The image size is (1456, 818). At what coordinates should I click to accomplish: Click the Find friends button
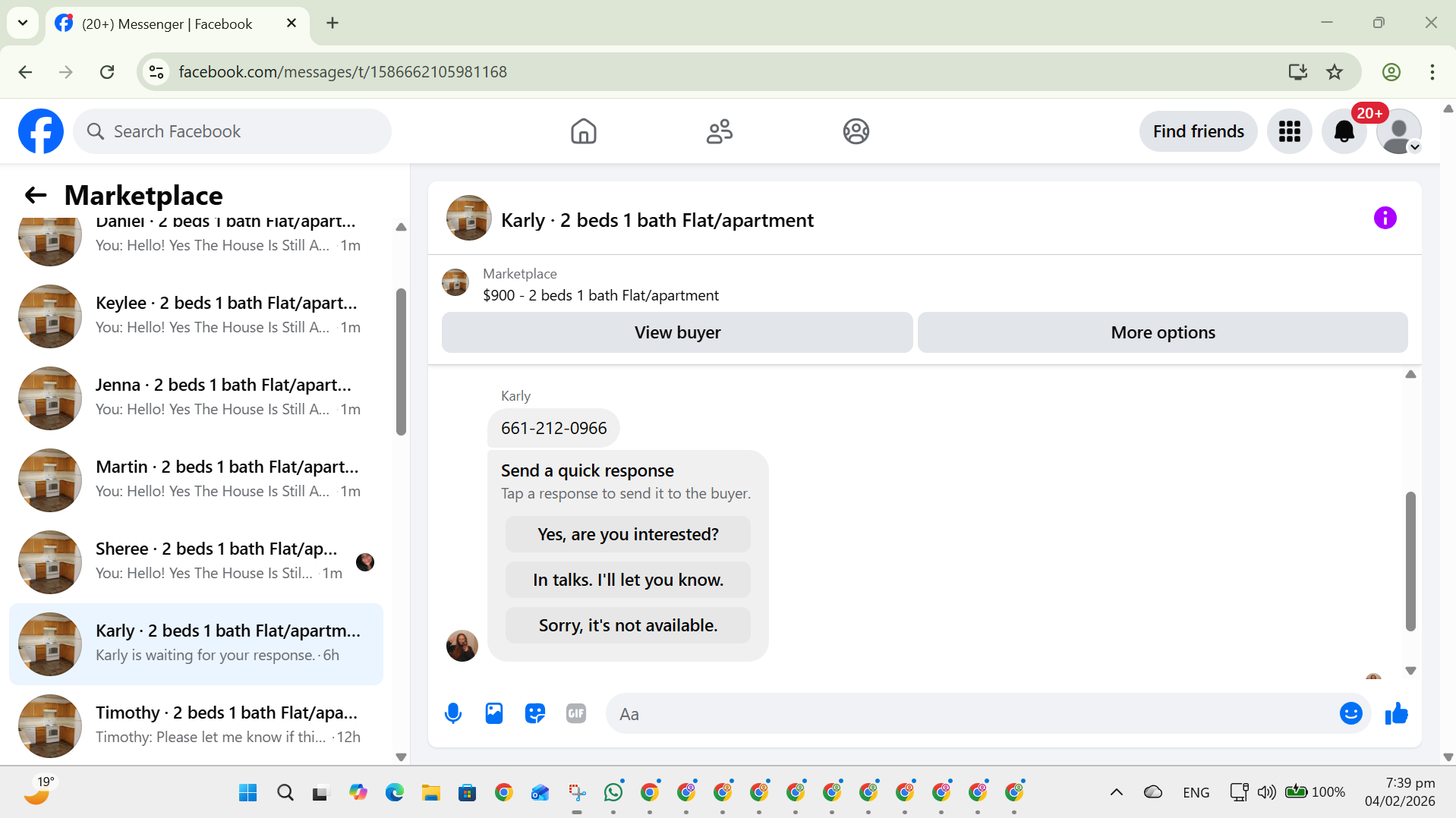tap(1198, 131)
